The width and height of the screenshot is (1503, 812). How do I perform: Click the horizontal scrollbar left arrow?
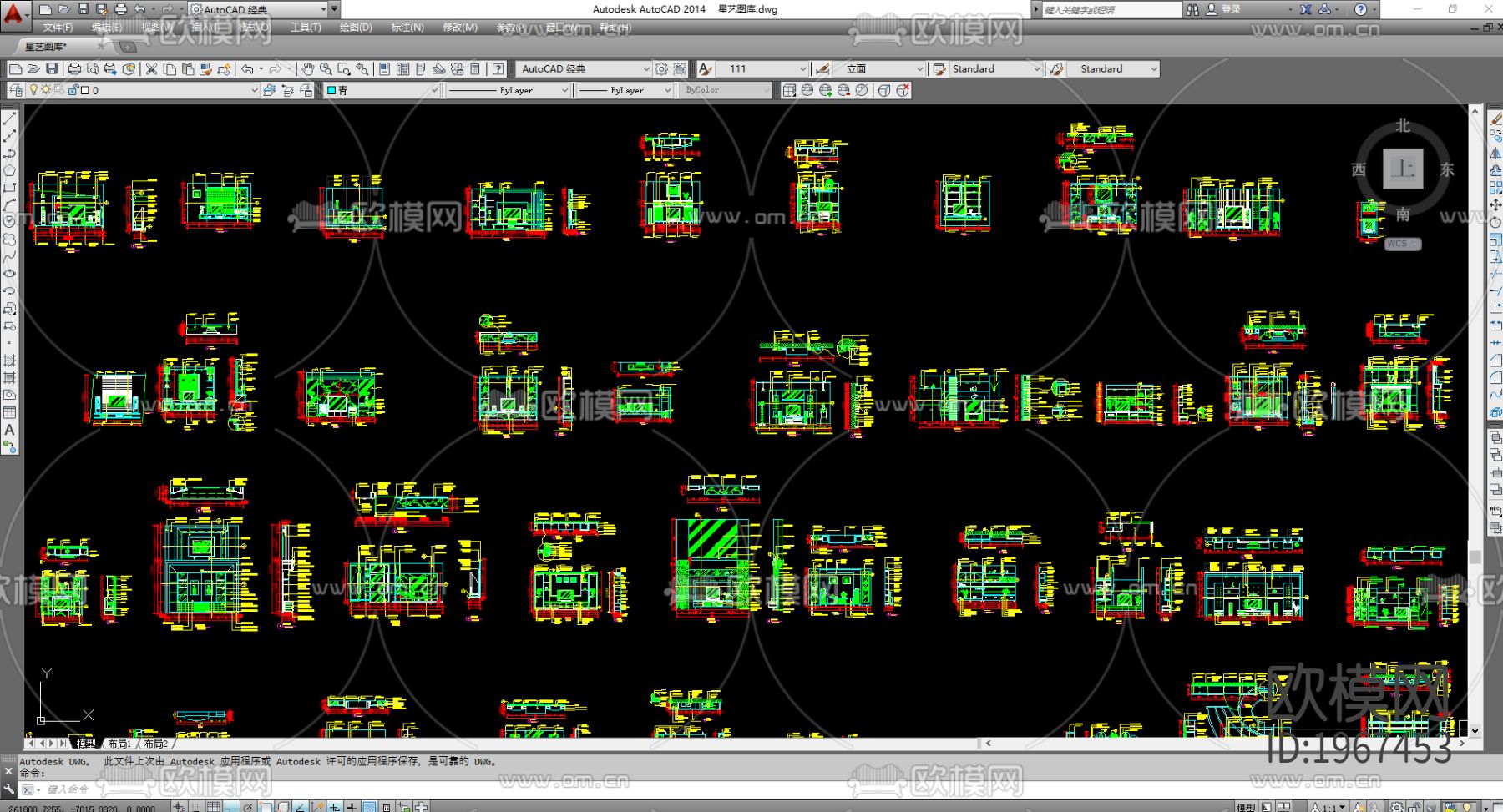[x=988, y=743]
